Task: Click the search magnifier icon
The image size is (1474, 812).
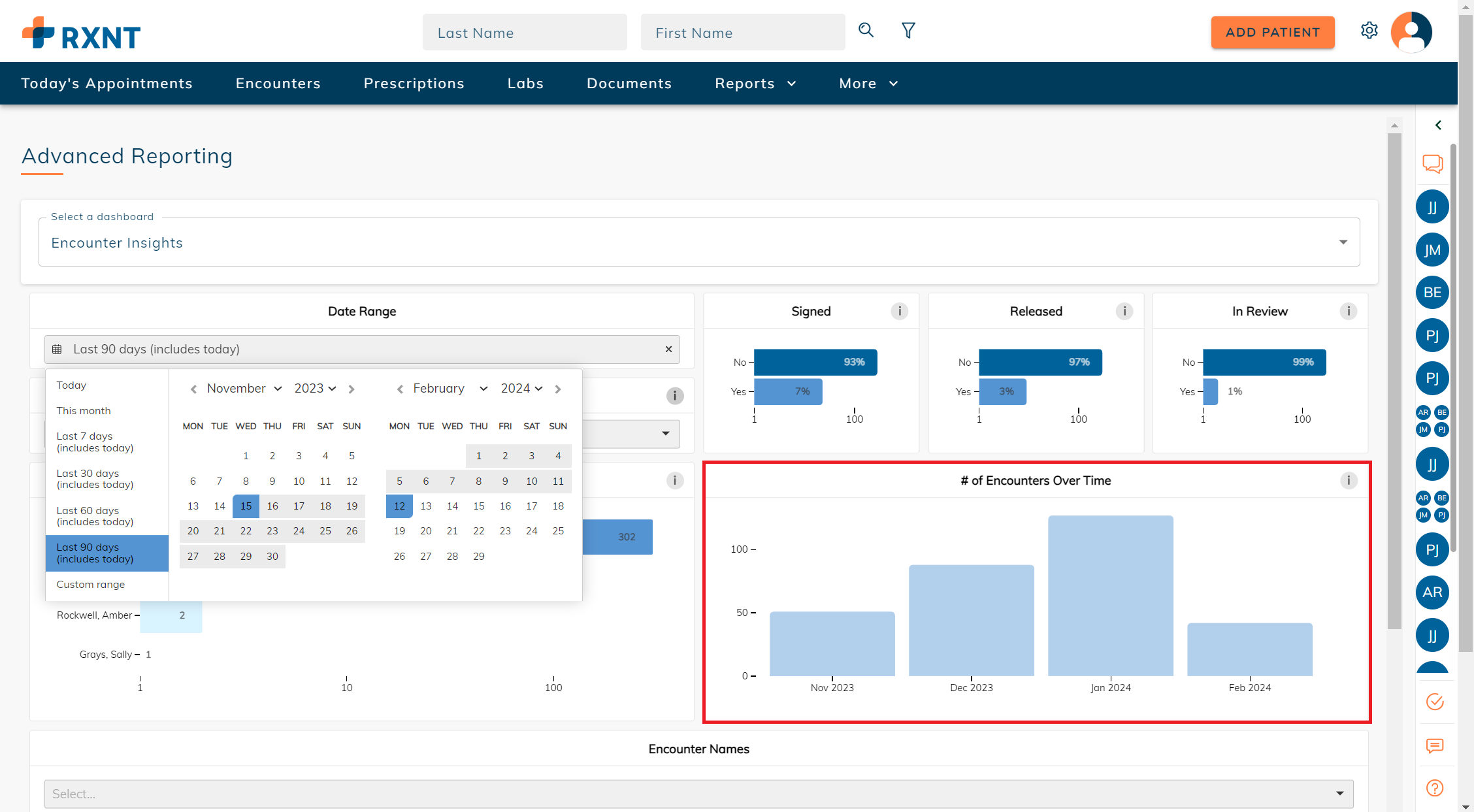Action: (x=866, y=30)
